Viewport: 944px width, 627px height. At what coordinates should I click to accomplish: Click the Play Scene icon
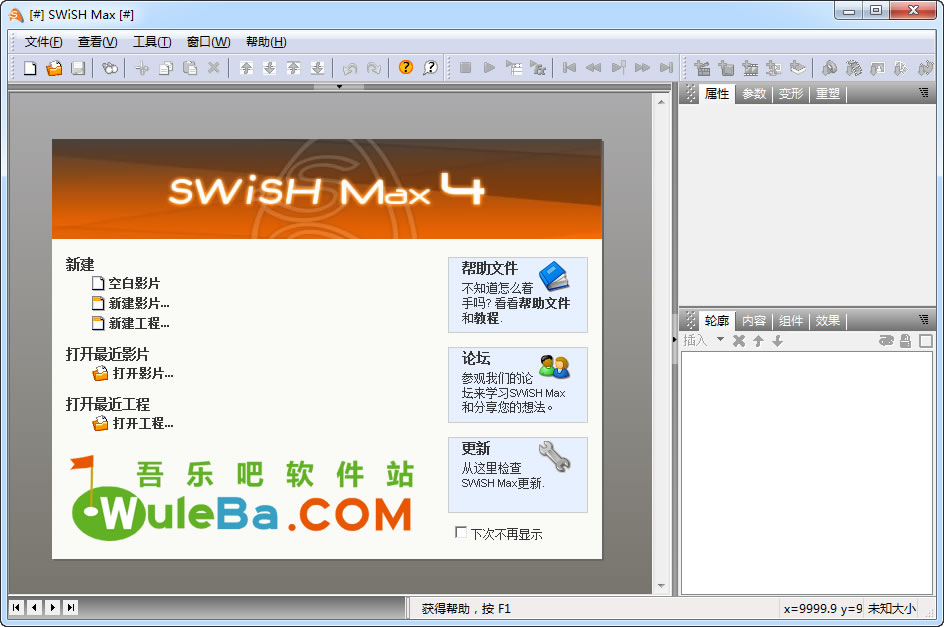[514, 67]
